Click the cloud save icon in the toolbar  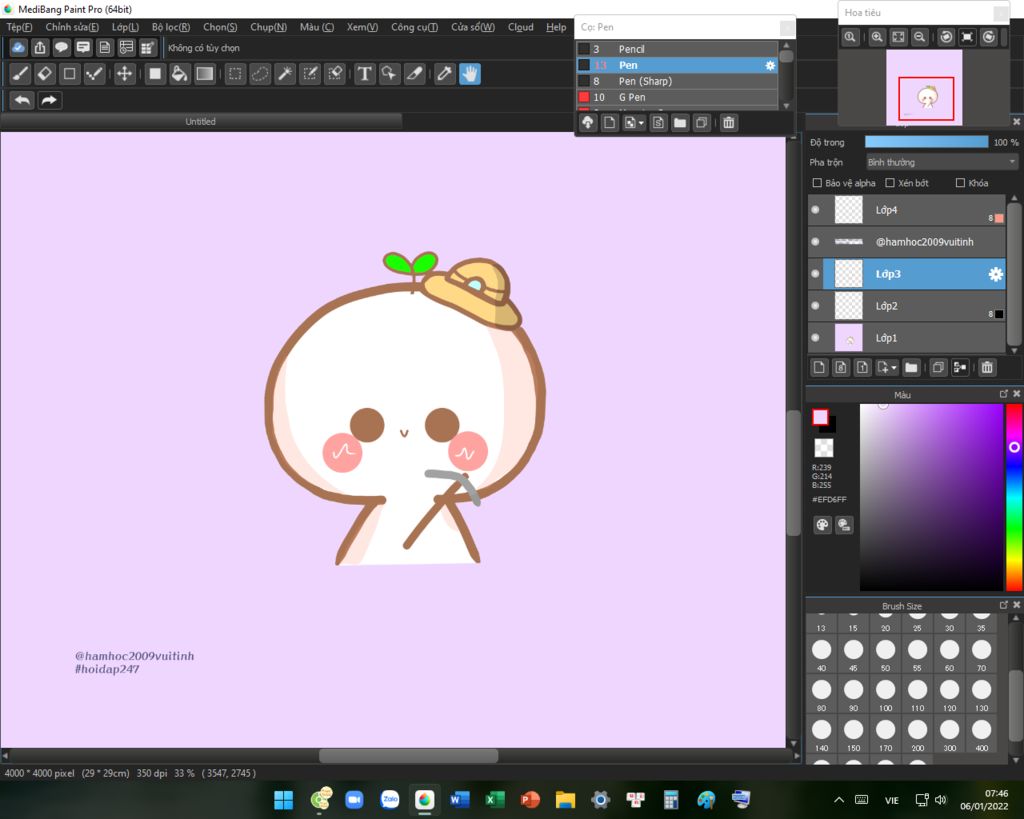18,48
